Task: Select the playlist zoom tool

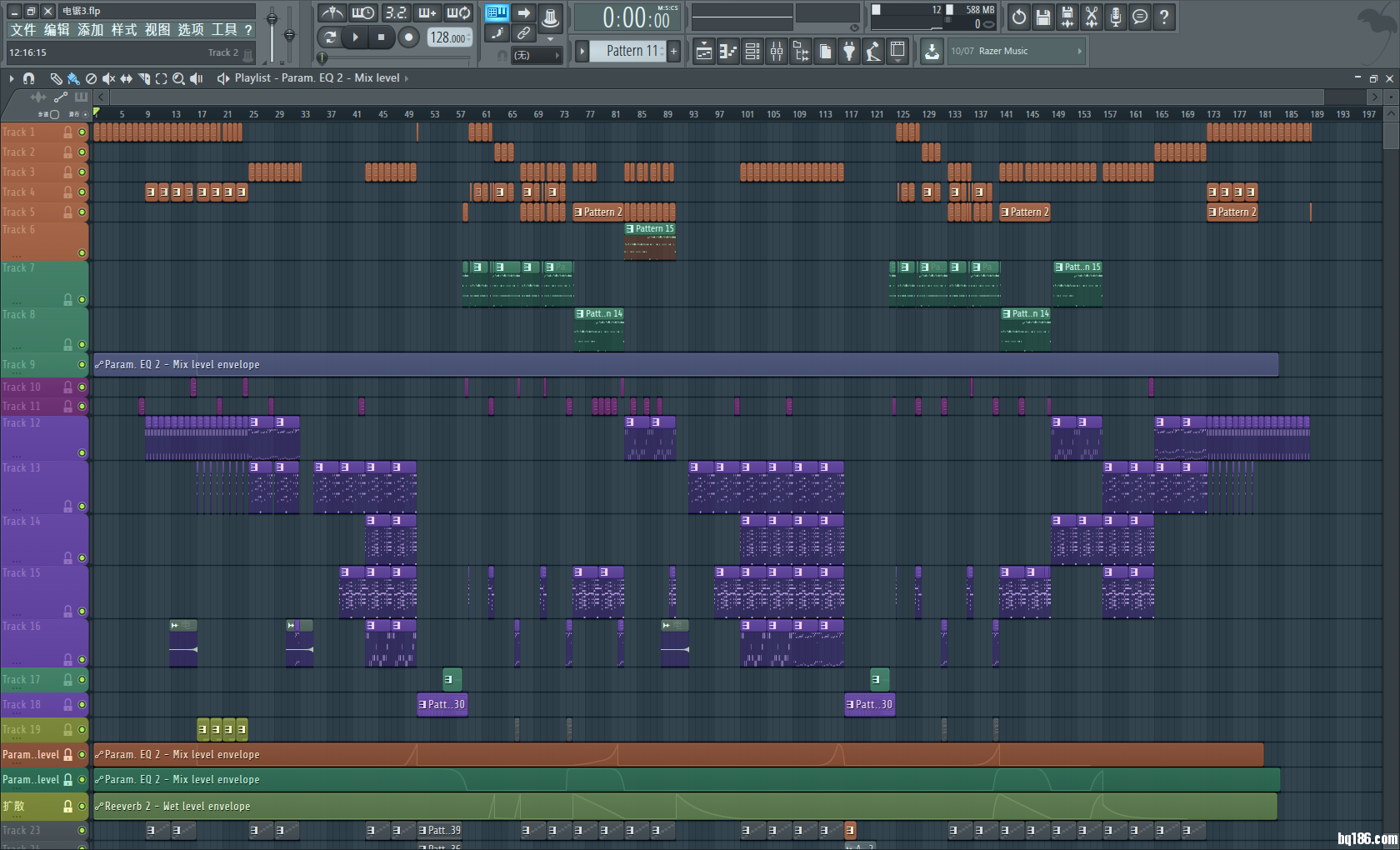Action: coord(178,78)
